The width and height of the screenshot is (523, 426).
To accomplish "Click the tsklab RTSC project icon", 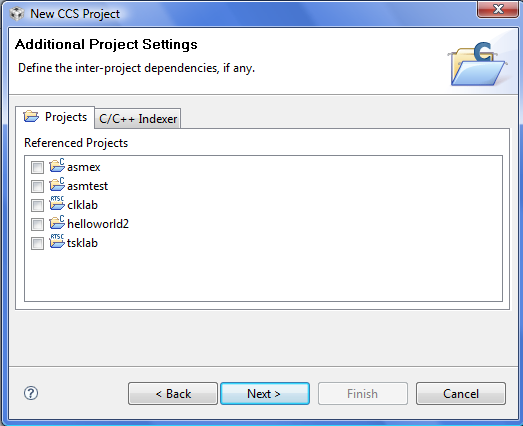I will coord(57,242).
